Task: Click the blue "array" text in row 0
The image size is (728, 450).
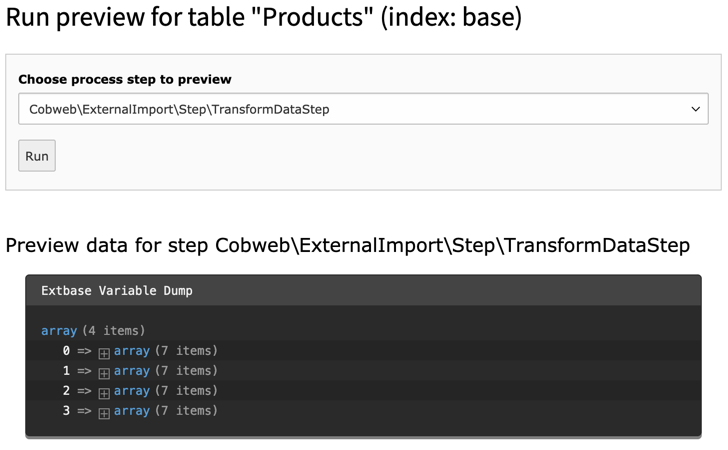Action: pos(131,351)
